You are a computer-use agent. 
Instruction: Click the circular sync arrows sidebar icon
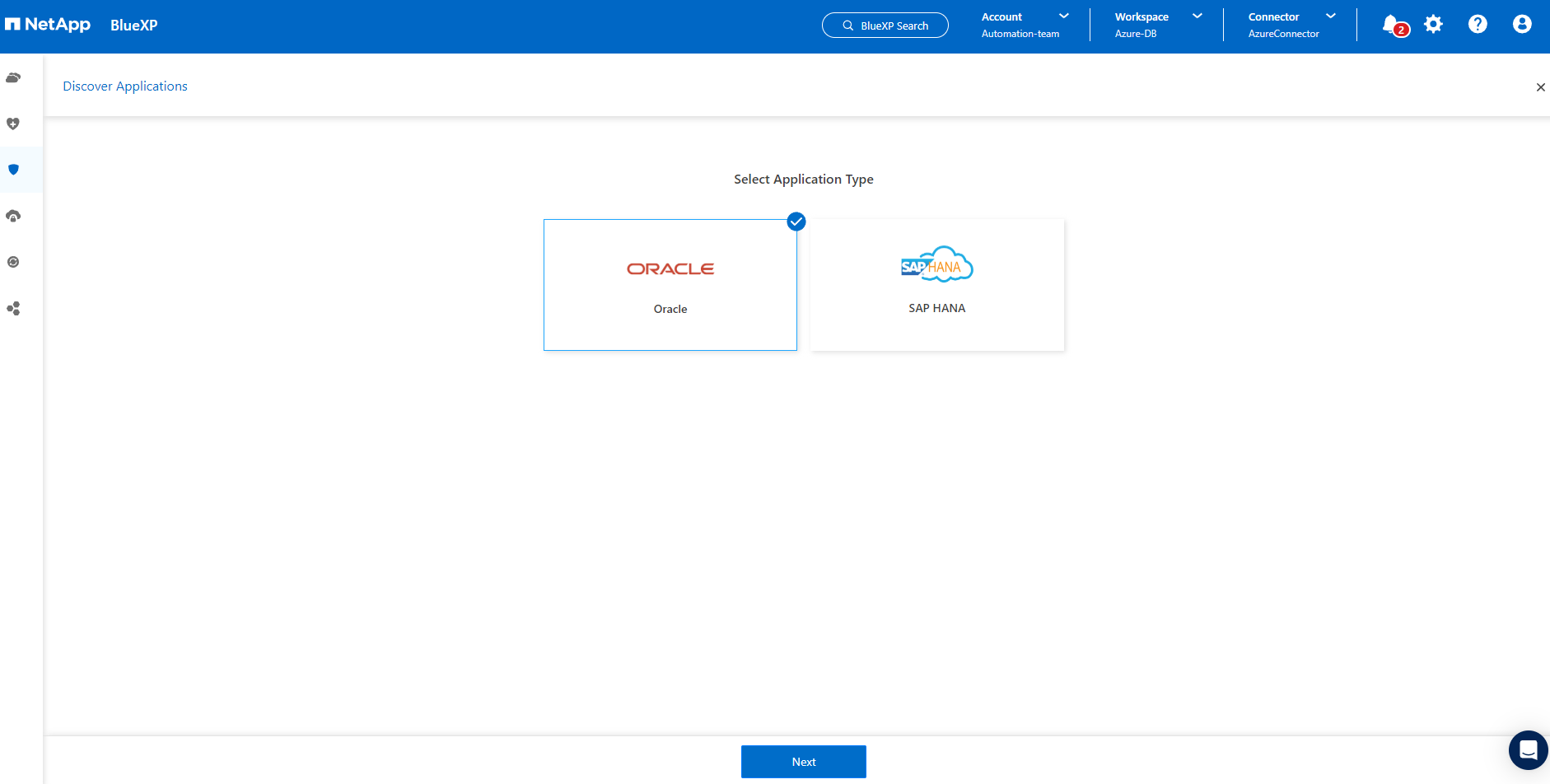[x=13, y=262]
